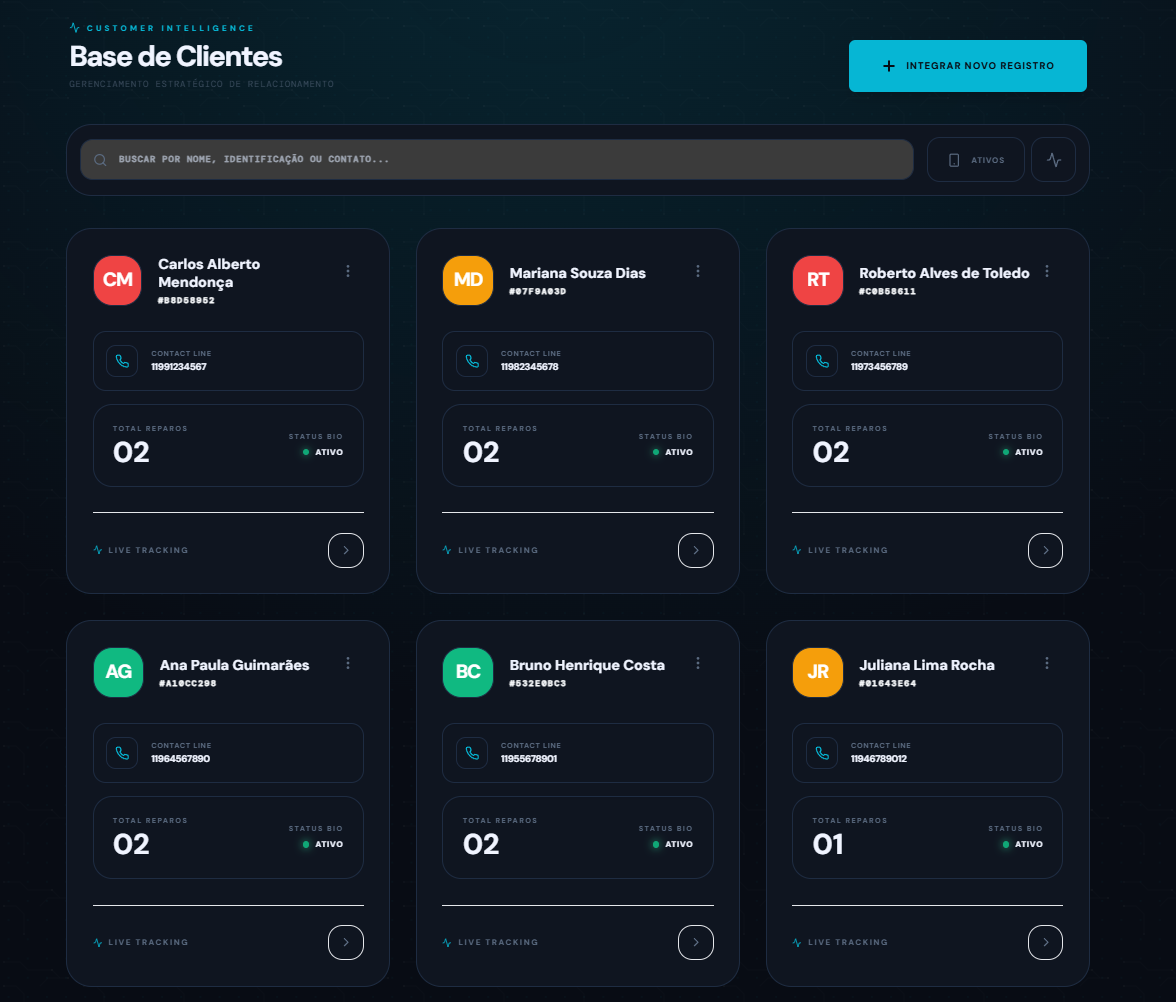Viewport: 1176px width, 1002px height.
Task: Select client ID #C0B58611
Action: click(x=887, y=292)
